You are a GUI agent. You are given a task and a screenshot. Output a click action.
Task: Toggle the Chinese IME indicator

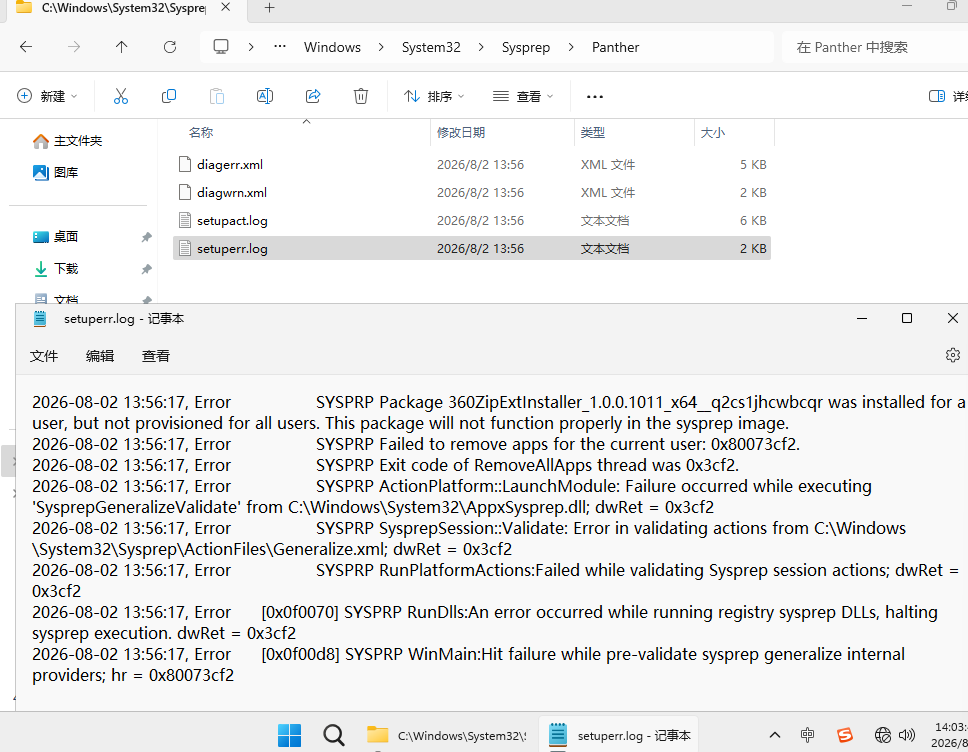coord(807,735)
